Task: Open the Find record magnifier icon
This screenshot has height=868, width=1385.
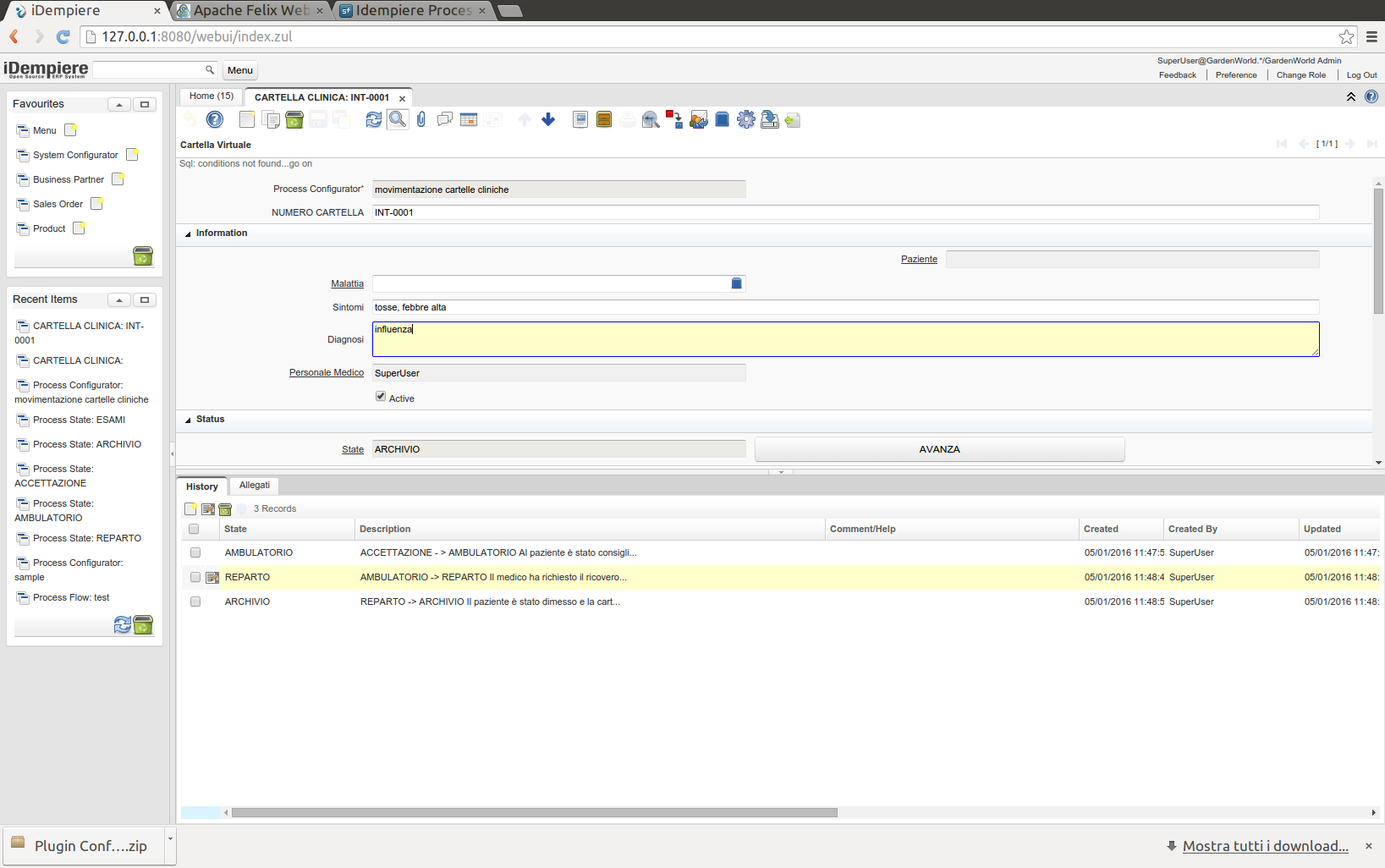Action: pos(398,119)
